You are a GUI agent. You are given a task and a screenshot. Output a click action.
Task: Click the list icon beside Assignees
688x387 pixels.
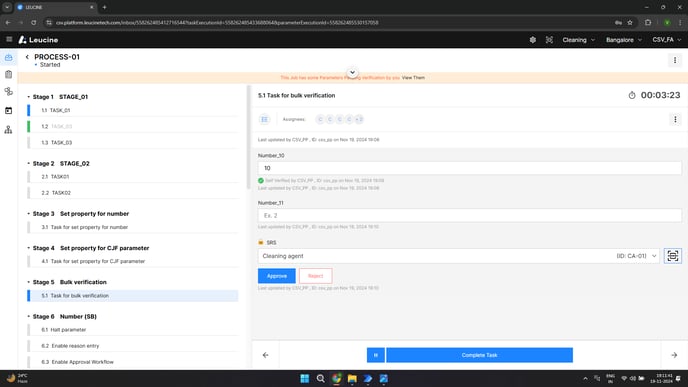click(x=265, y=119)
